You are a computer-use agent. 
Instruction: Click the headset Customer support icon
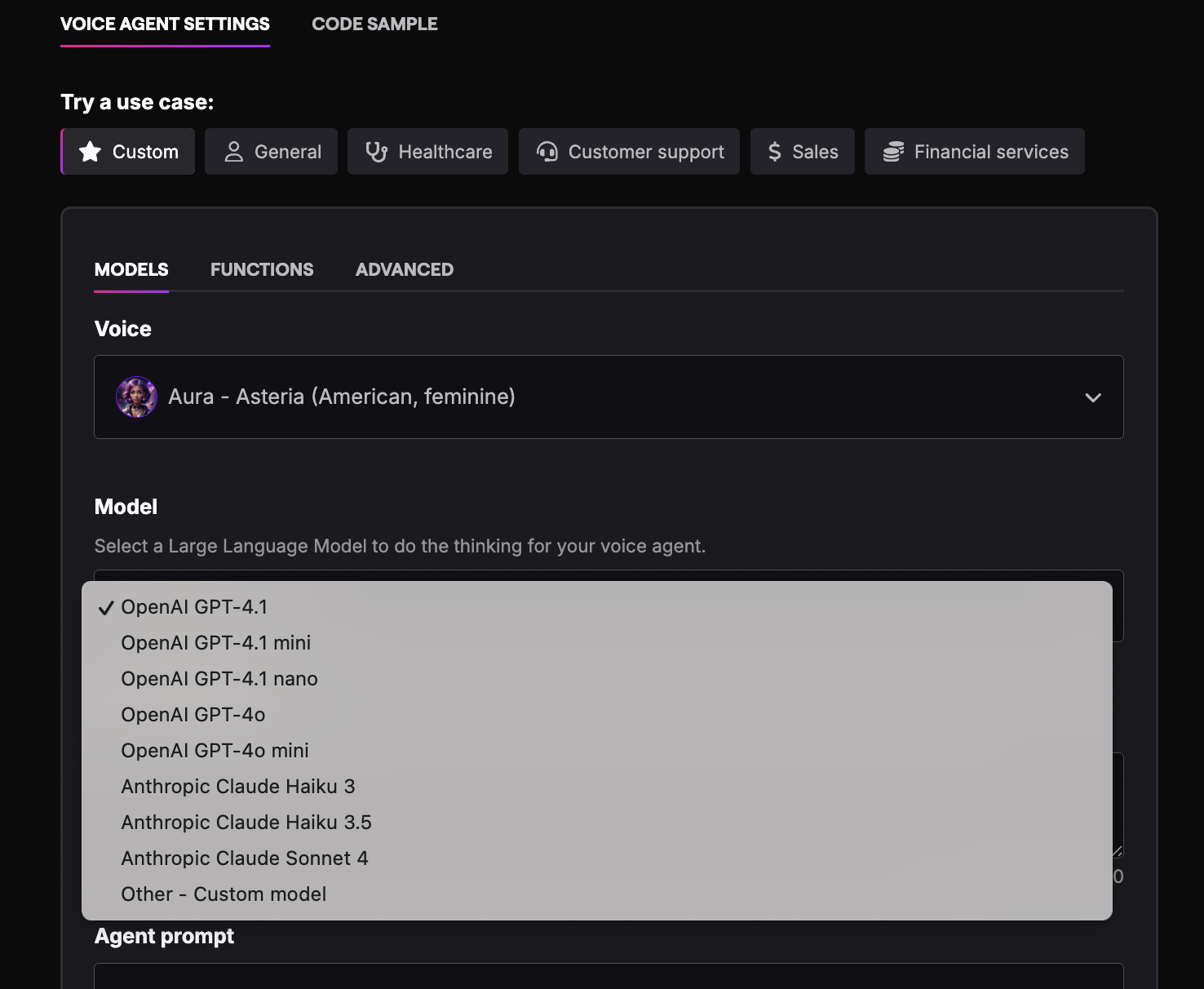tap(547, 152)
